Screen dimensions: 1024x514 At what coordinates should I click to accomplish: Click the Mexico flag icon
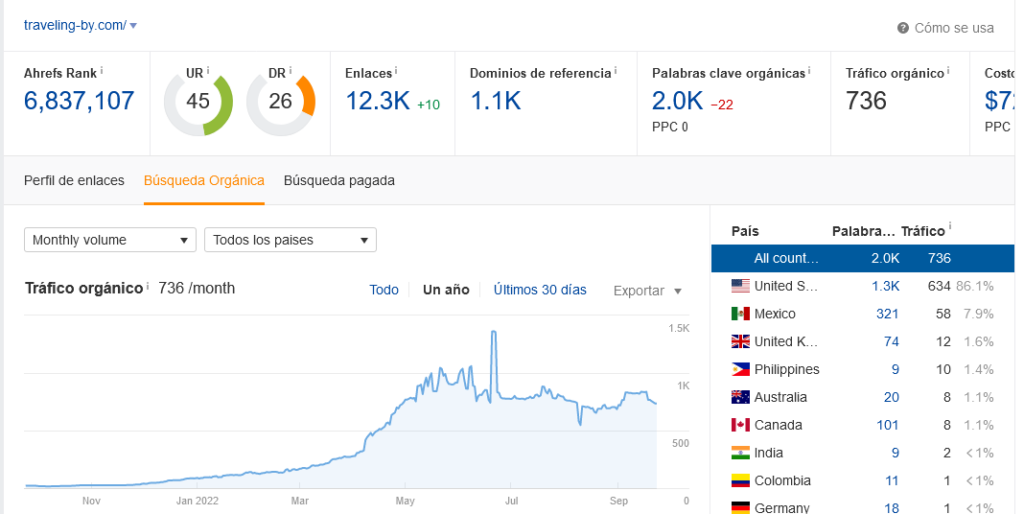740,314
